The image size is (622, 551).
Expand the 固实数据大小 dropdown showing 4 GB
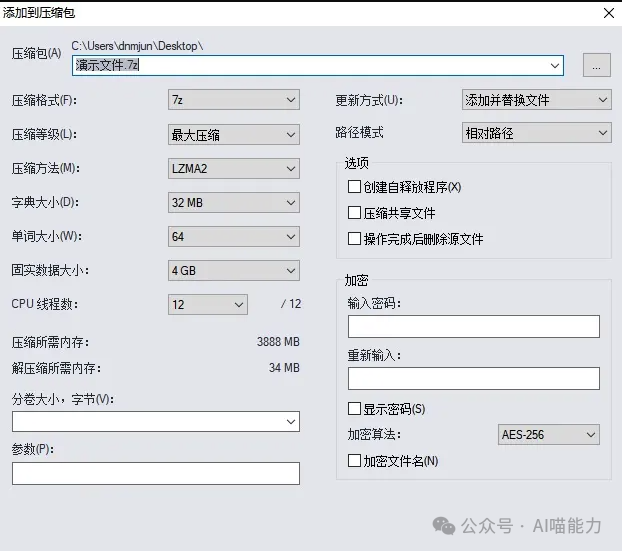(234, 271)
